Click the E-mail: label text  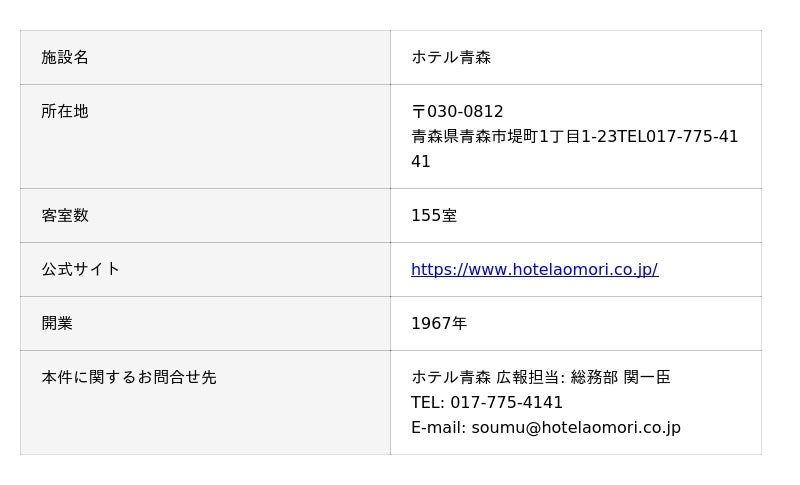[438, 427]
